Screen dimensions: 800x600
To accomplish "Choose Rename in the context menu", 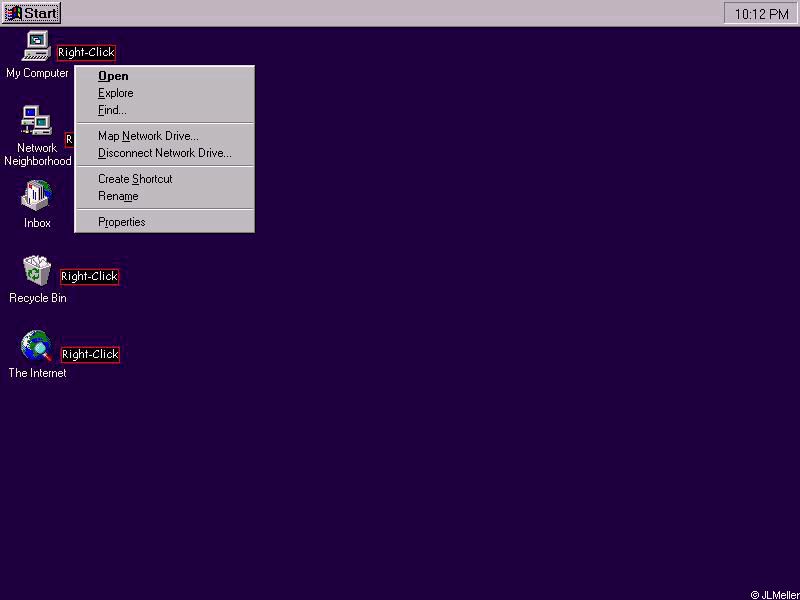I will tap(165, 196).
